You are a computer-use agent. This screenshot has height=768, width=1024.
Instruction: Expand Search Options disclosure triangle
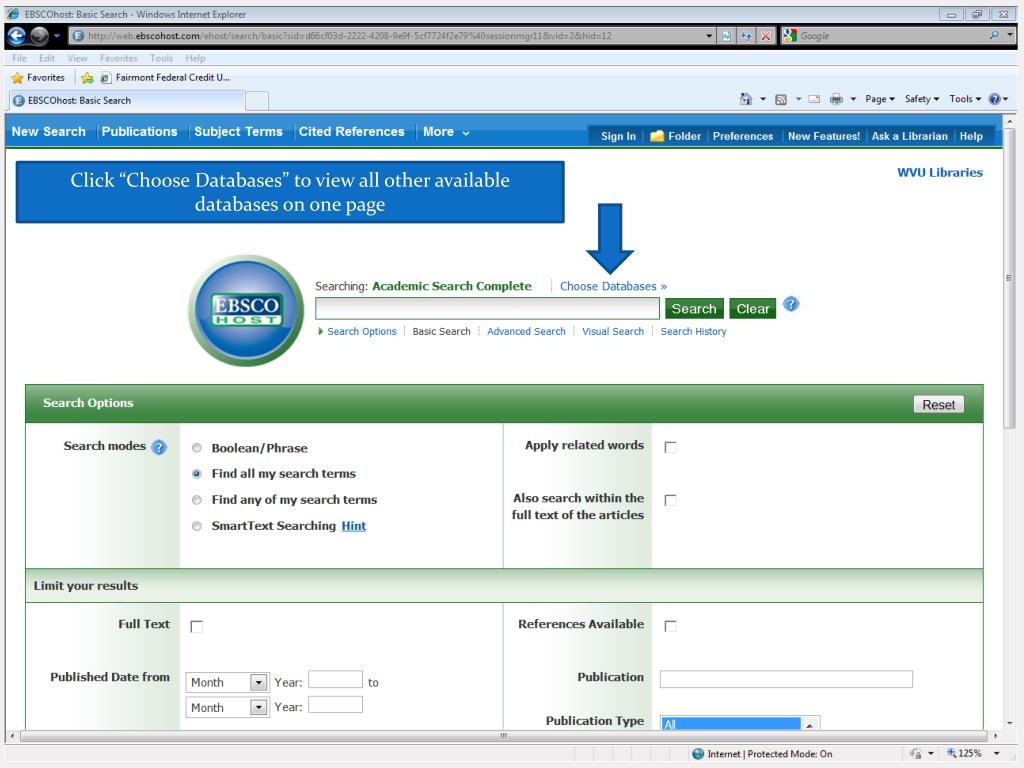[321, 331]
